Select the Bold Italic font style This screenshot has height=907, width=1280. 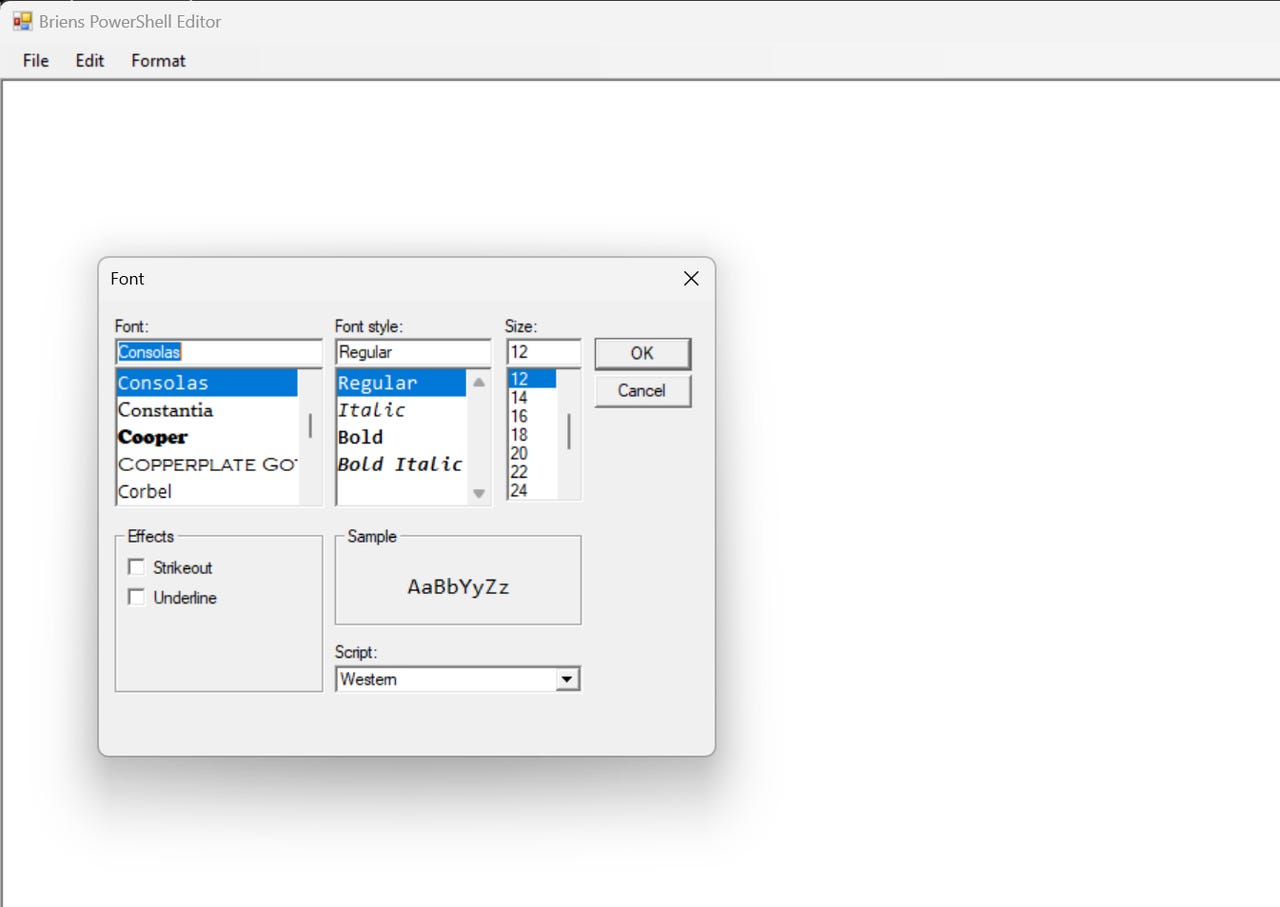399,464
